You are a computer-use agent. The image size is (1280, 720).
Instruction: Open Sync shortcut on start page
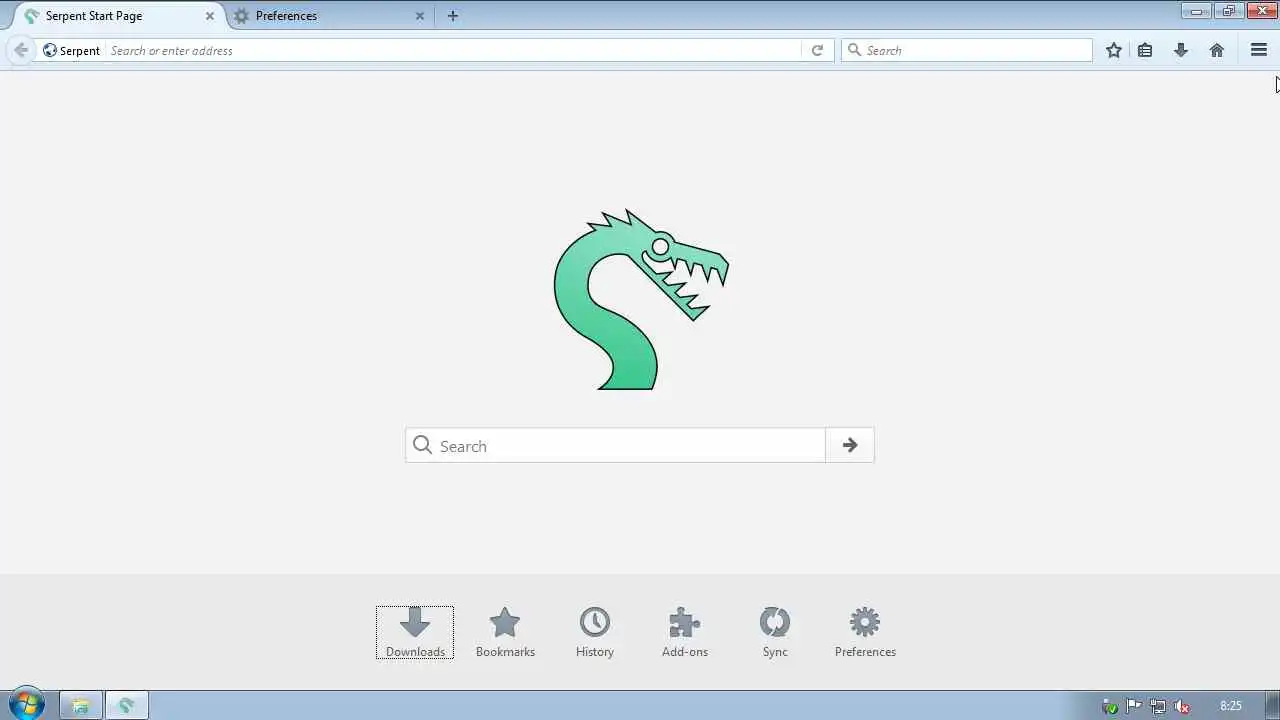coord(775,633)
